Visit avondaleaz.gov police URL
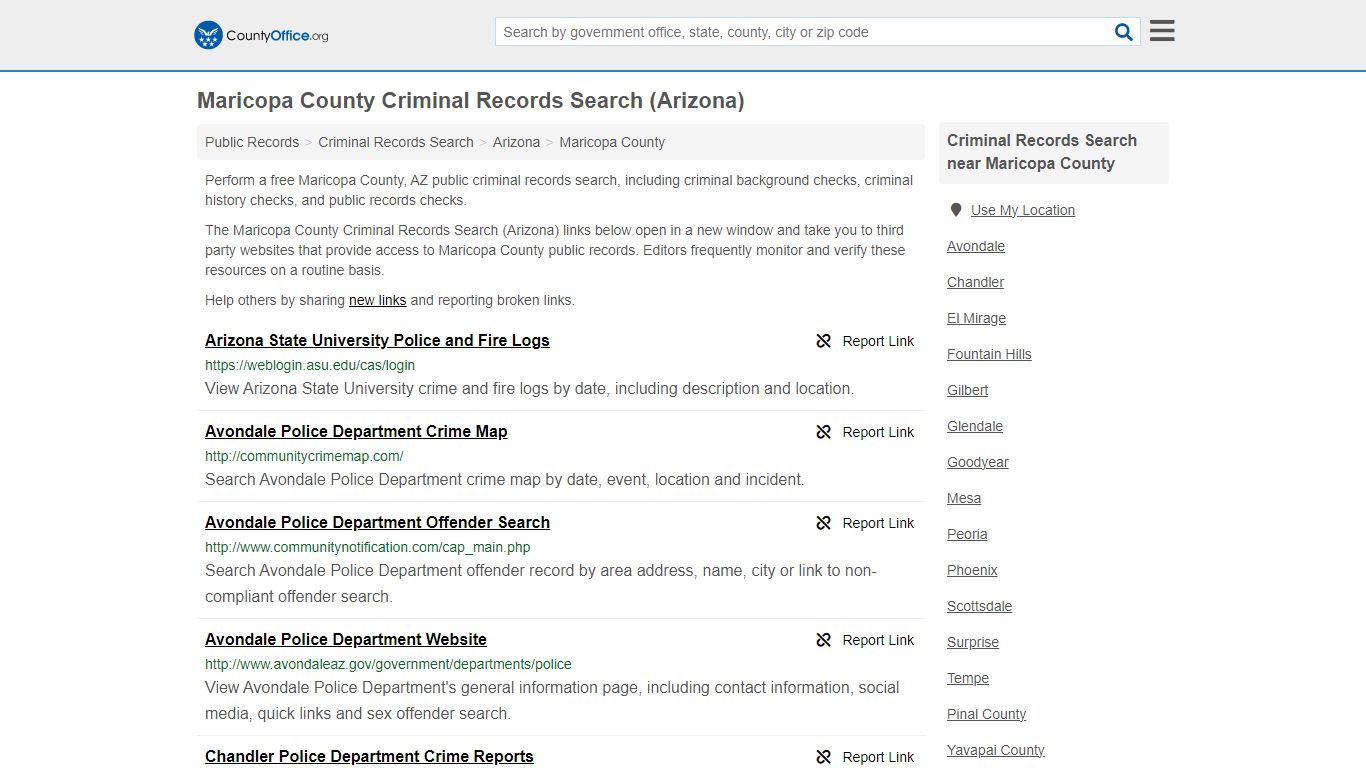1366x768 pixels. click(388, 664)
